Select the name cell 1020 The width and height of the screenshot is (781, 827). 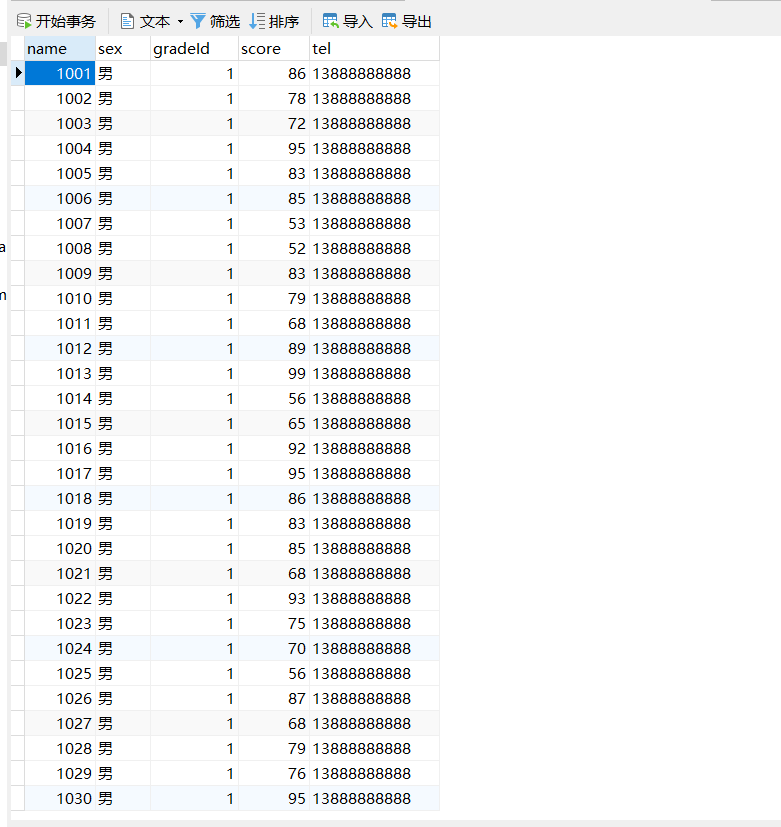click(x=60, y=549)
